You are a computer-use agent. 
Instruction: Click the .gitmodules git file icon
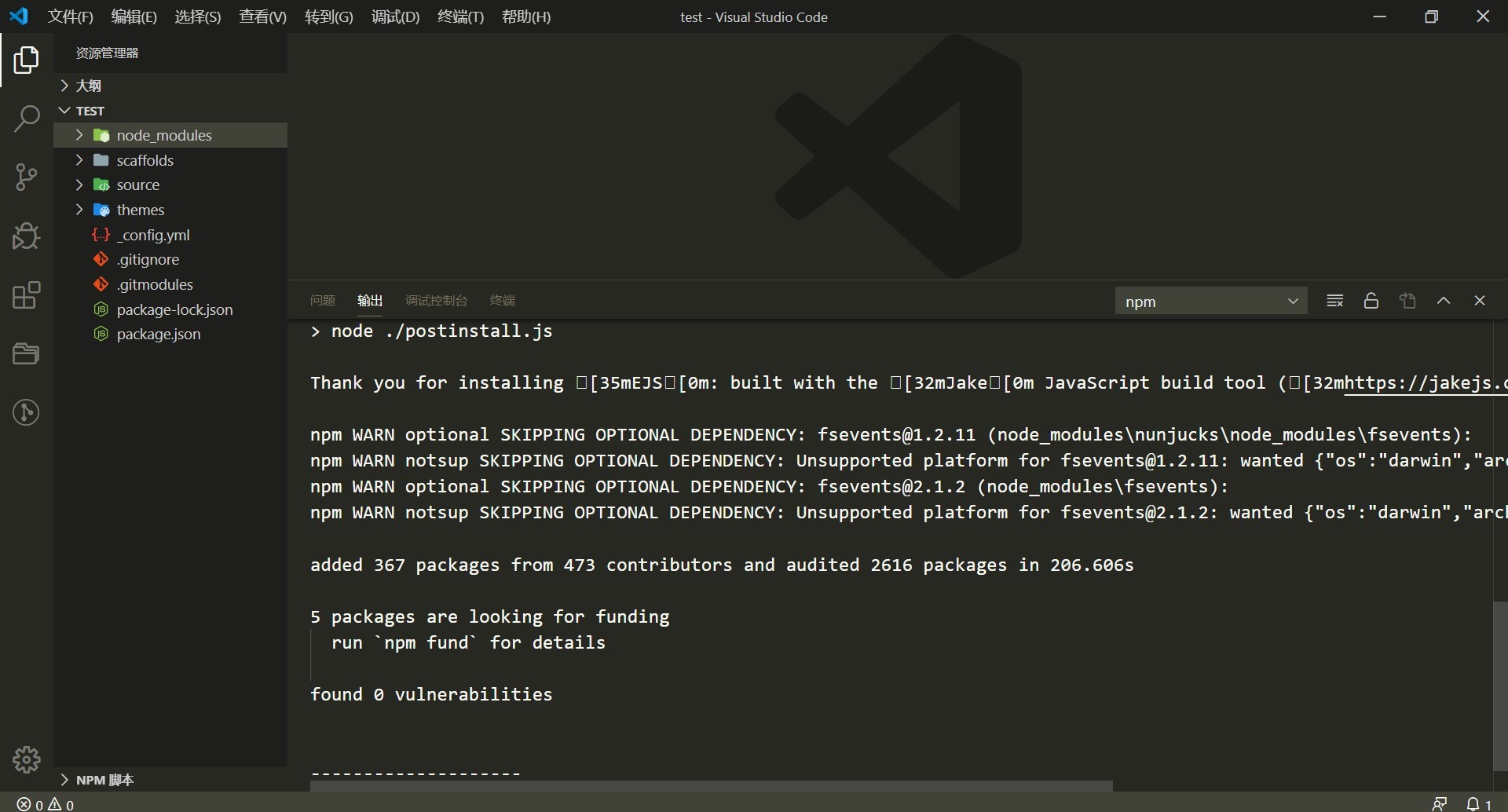point(101,284)
